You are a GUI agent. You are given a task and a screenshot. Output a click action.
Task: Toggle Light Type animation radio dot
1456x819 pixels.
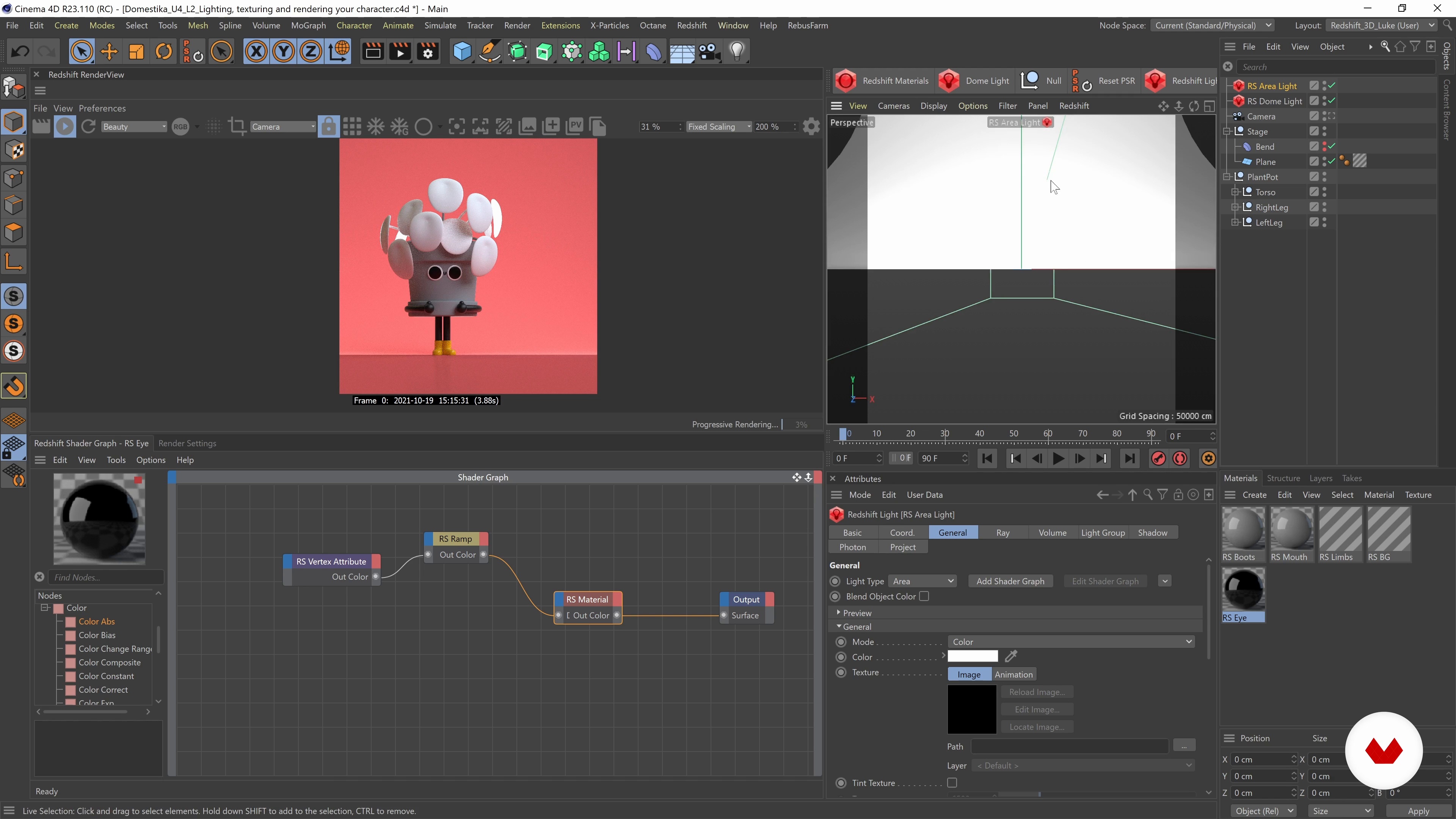(835, 581)
